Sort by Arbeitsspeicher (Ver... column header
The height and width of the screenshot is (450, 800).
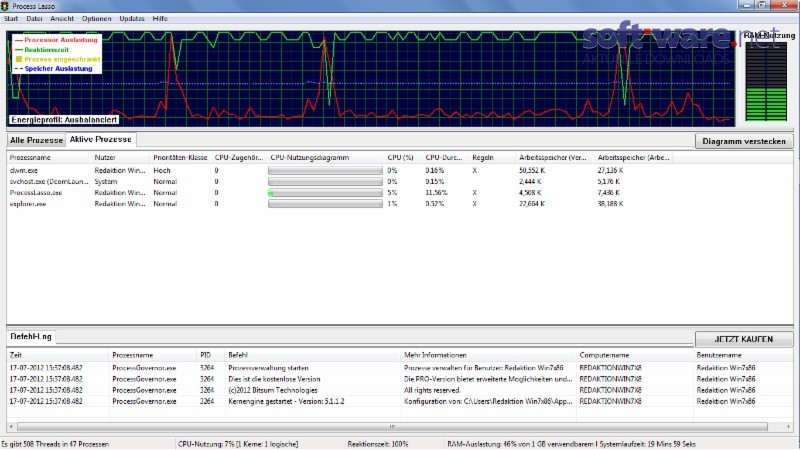(555, 158)
